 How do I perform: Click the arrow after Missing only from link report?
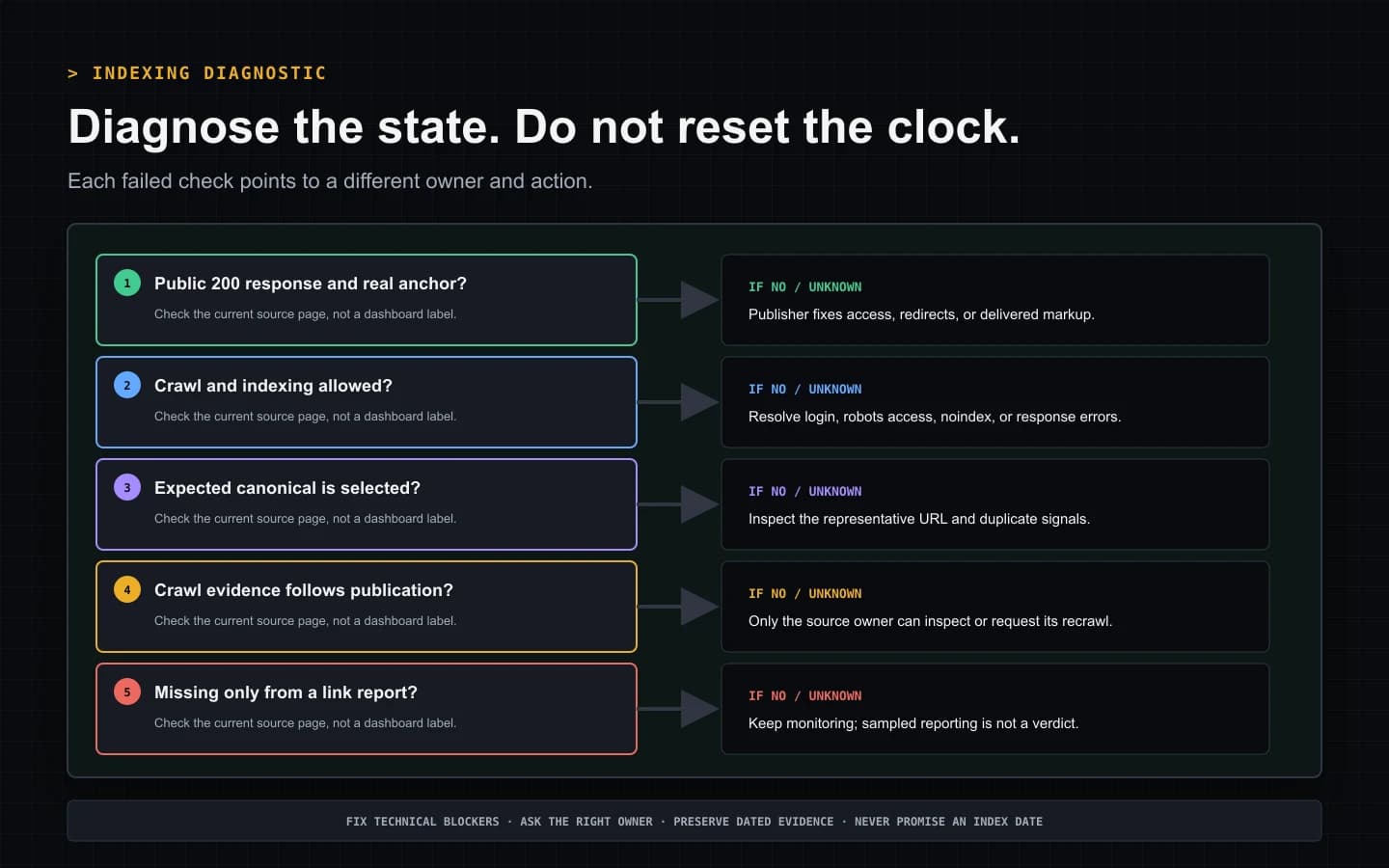[x=679, y=709]
